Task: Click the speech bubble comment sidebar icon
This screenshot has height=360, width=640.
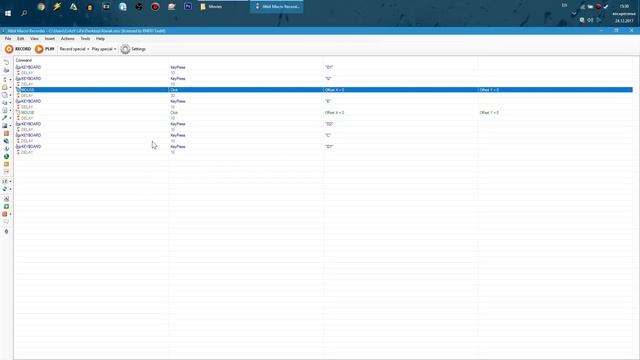Action: (x=6, y=222)
